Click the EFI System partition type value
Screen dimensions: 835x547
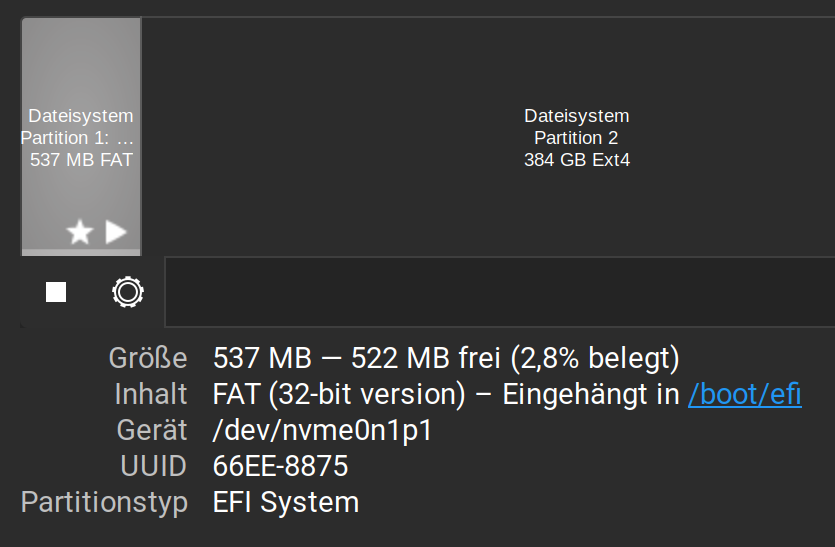coord(285,502)
